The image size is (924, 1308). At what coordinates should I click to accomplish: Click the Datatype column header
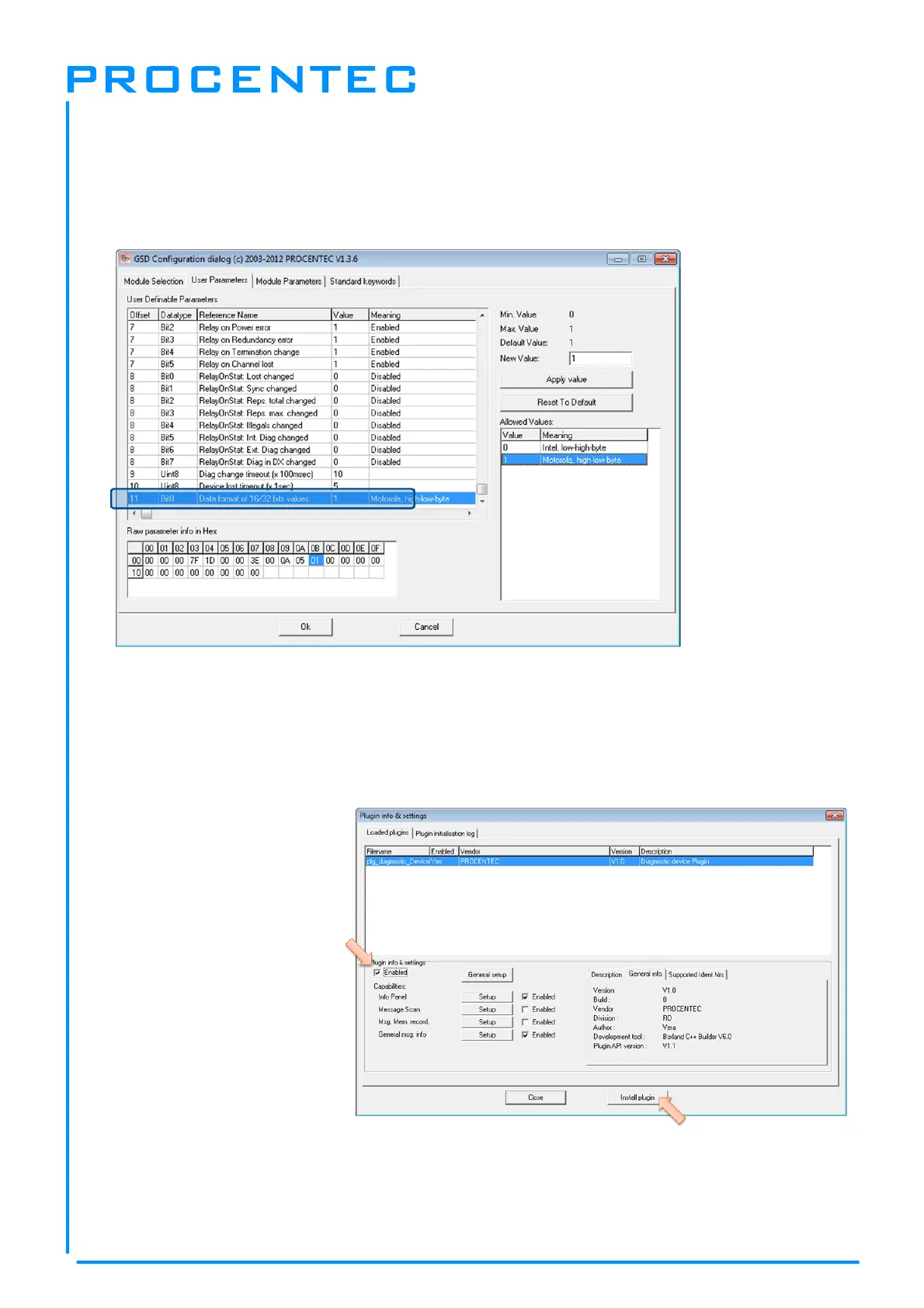[x=177, y=315]
